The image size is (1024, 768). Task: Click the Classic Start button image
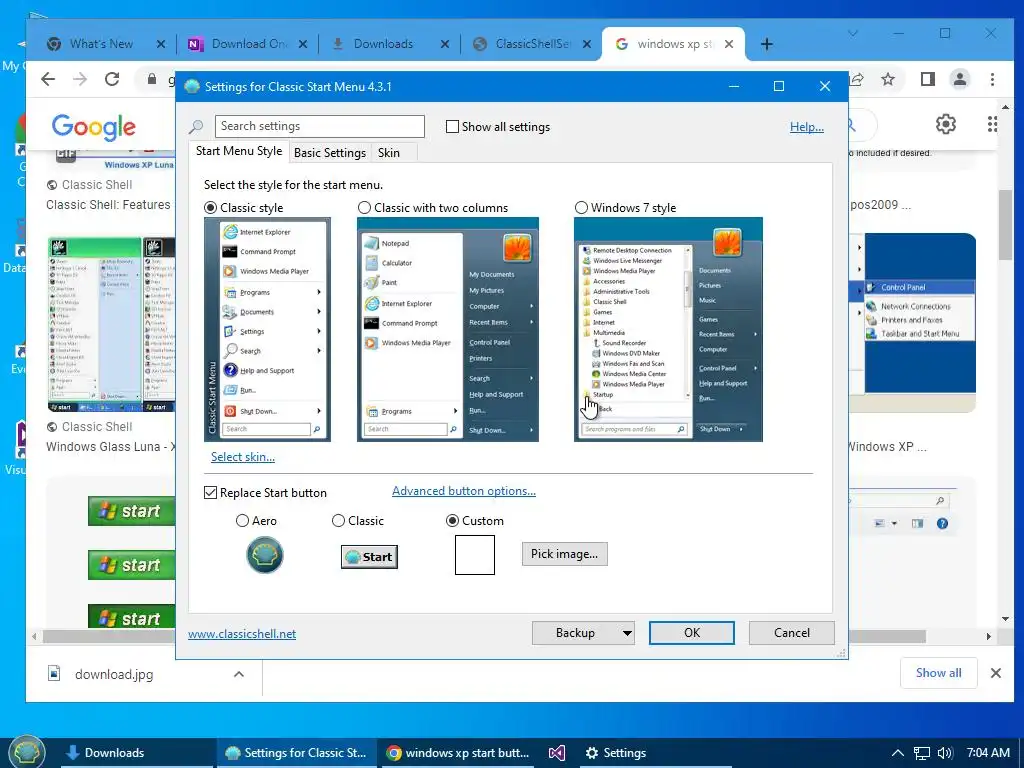coord(369,557)
